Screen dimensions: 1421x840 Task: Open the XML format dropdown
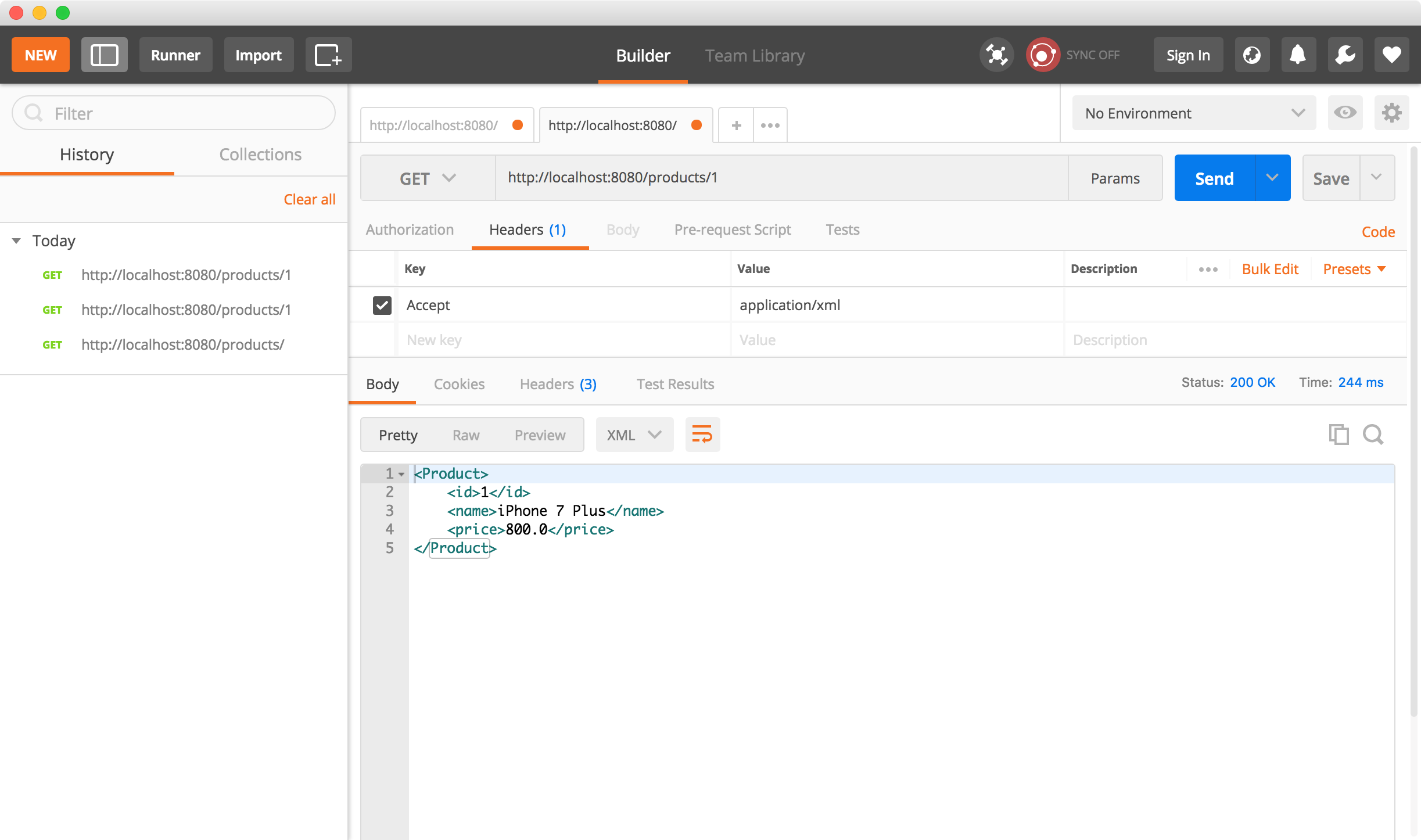click(x=634, y=435)
